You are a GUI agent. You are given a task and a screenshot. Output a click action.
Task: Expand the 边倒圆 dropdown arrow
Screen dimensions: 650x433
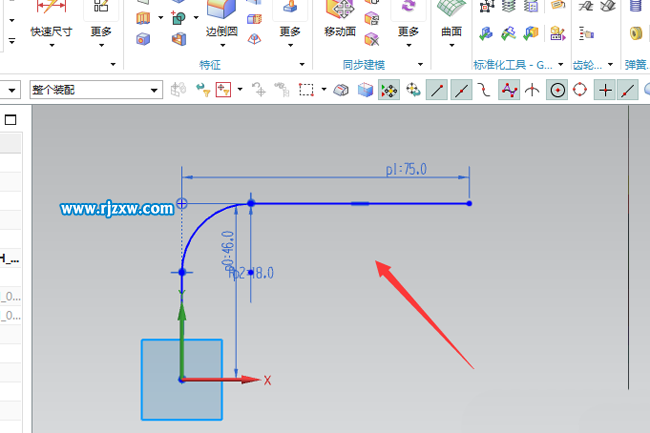click(222, 45)
